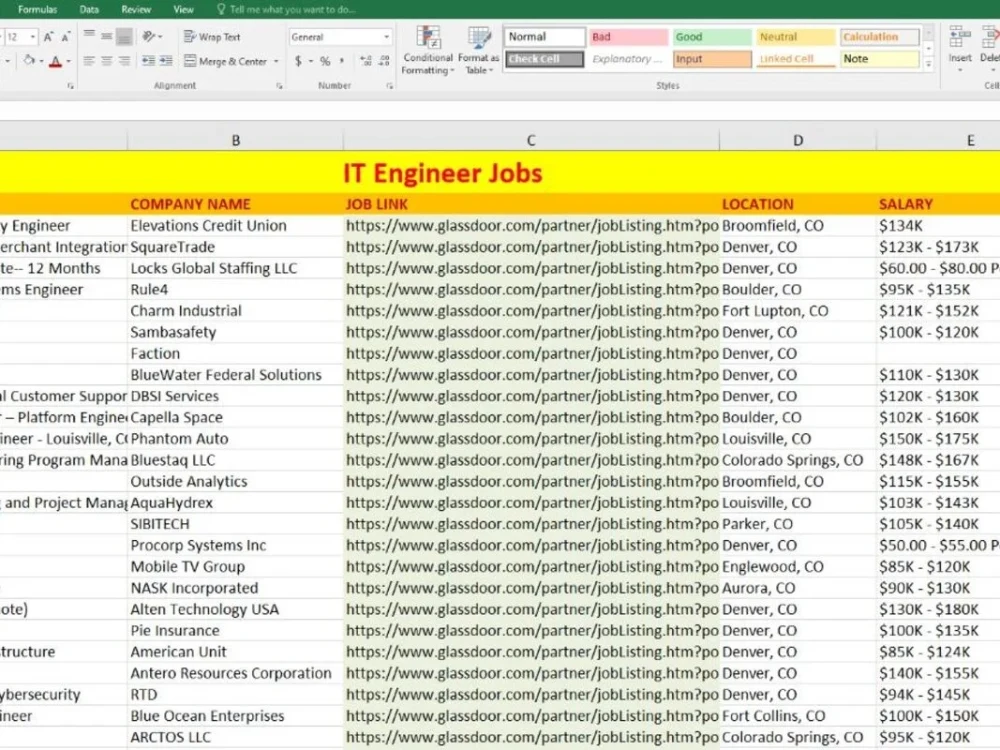Open Format as Table gallery
1000x750 pixels.
[478, 50]
